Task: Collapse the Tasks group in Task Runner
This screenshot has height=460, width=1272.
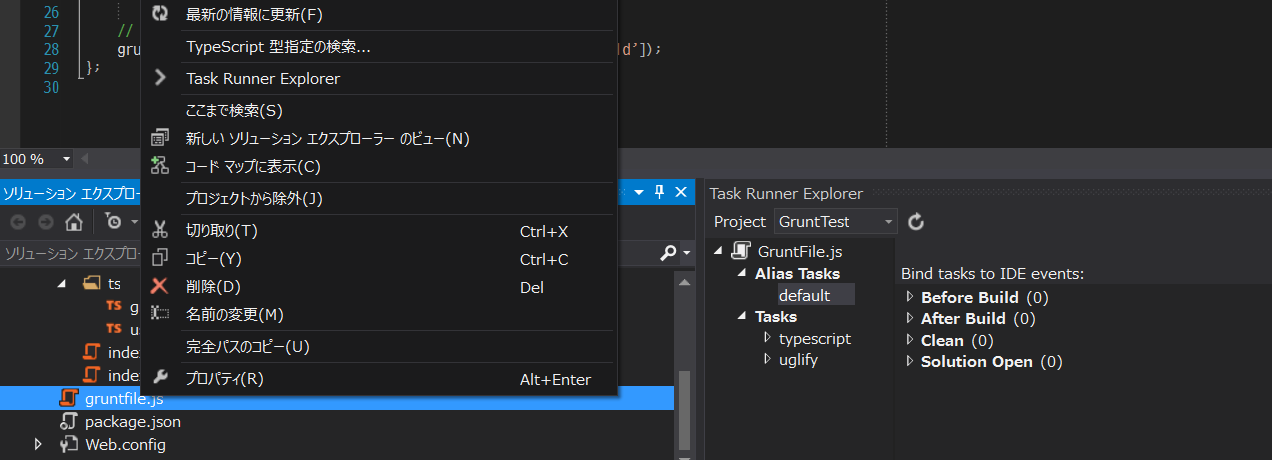Action: click(x=742, y=317)
